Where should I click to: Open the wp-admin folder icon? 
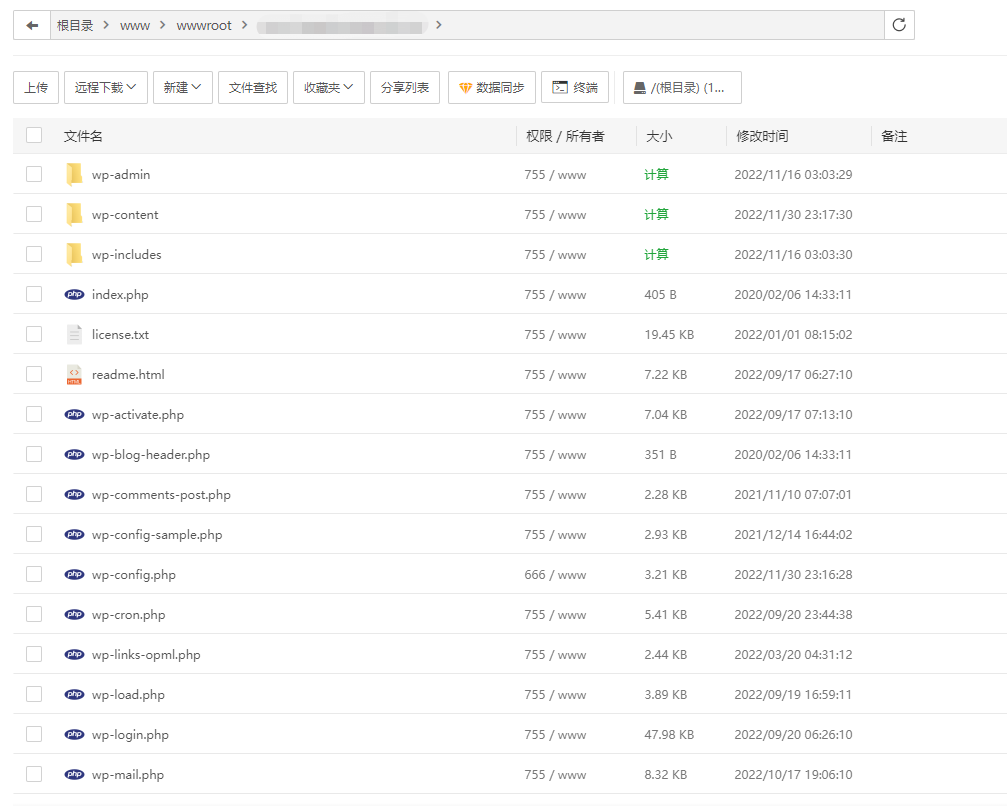click(74, 174)
